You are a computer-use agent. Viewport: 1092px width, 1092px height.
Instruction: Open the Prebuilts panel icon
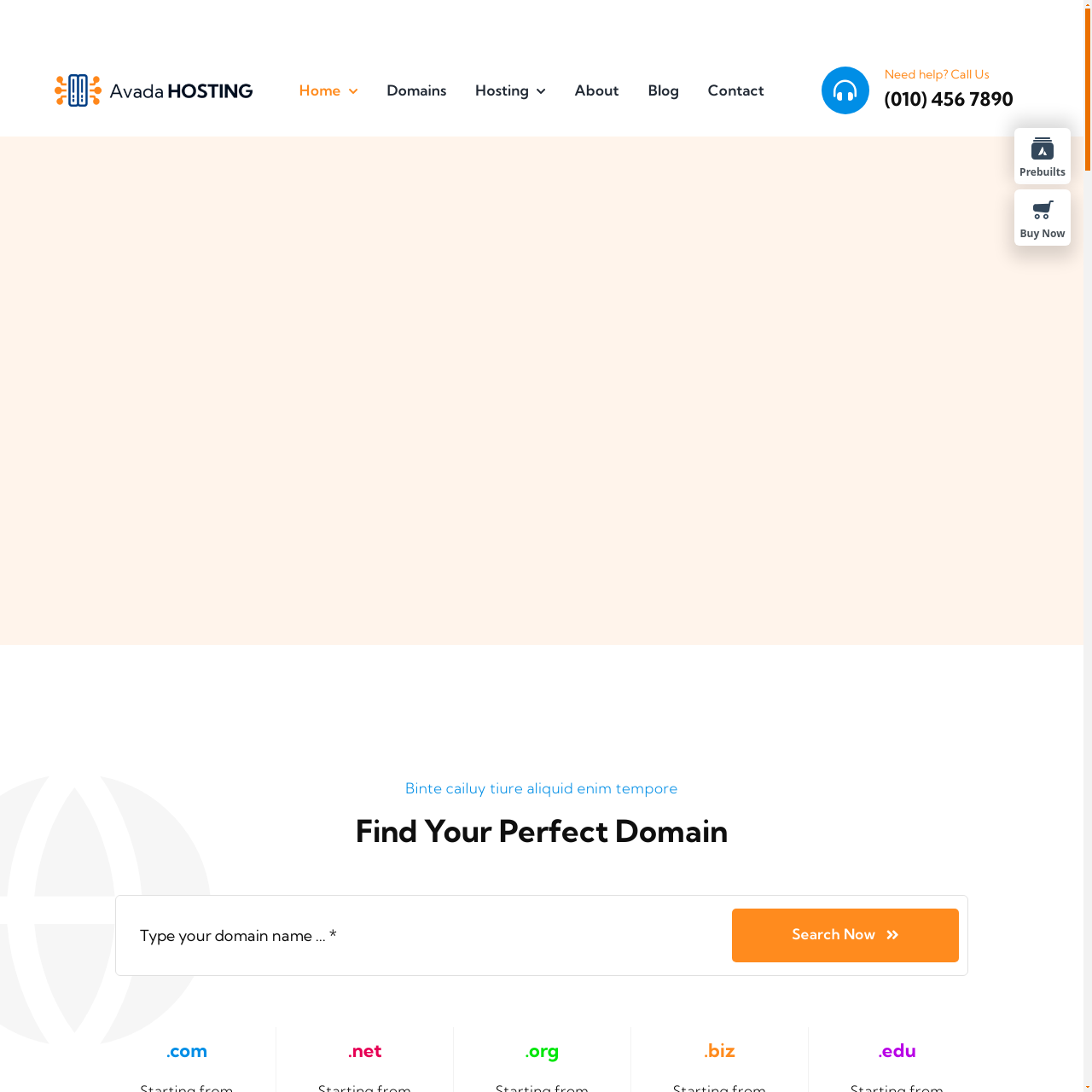click(1042, 149)
